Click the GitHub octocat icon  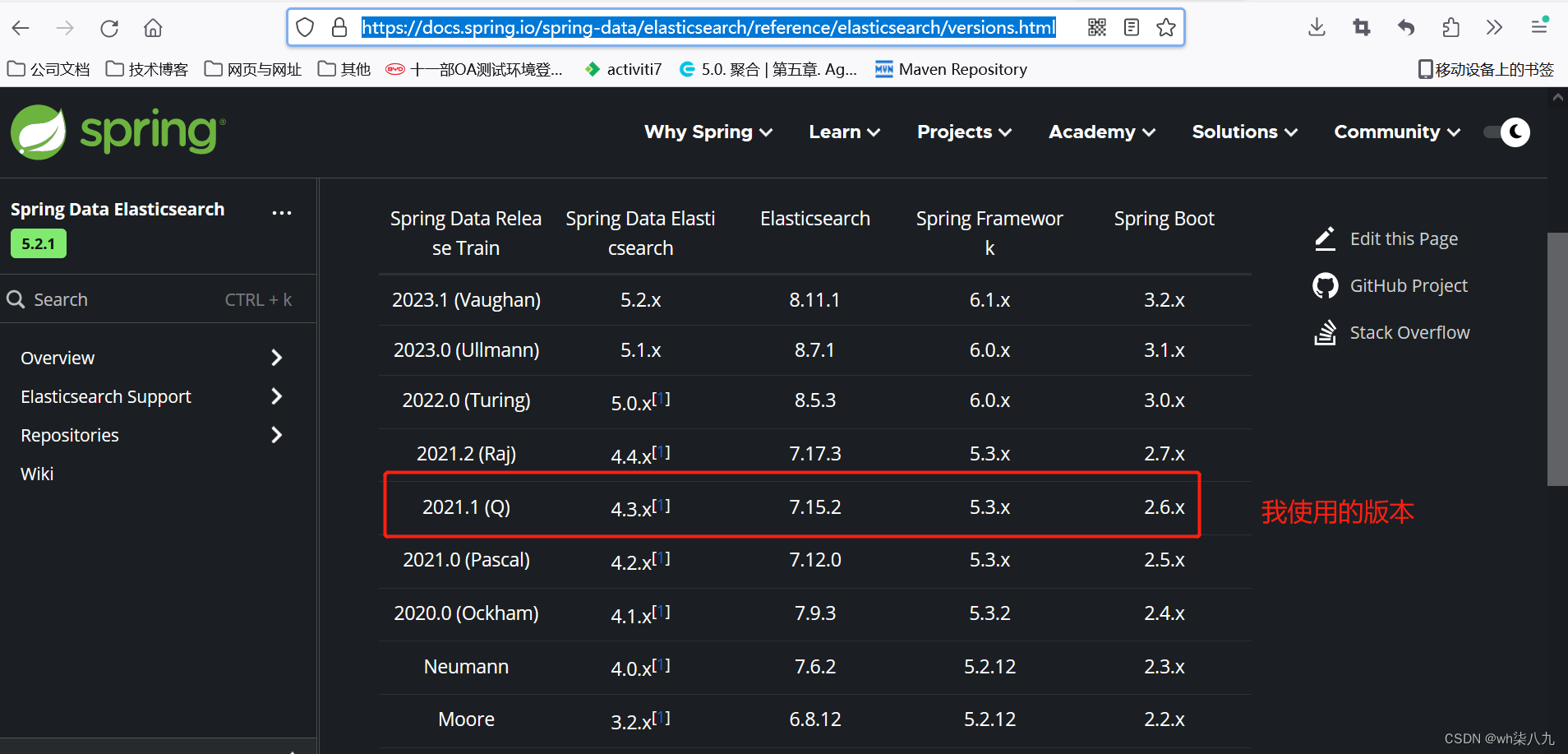[1325, 285]
